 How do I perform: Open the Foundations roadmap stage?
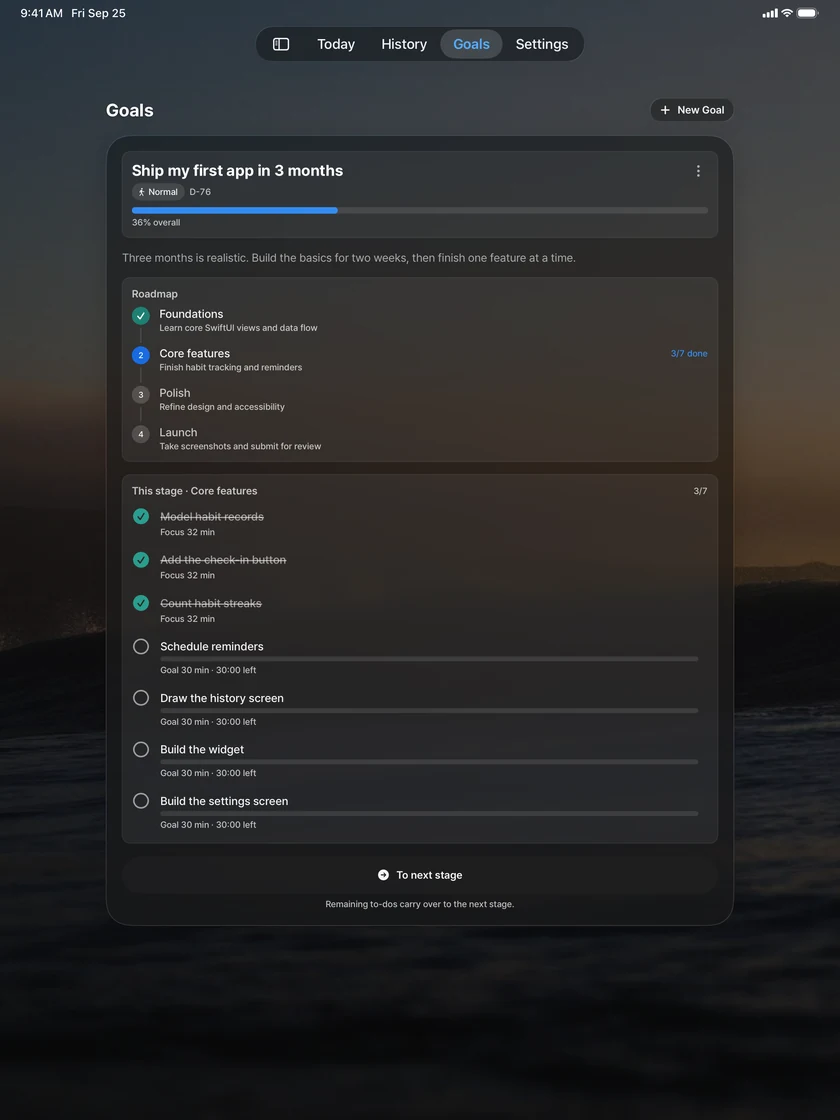click(420, 321)
